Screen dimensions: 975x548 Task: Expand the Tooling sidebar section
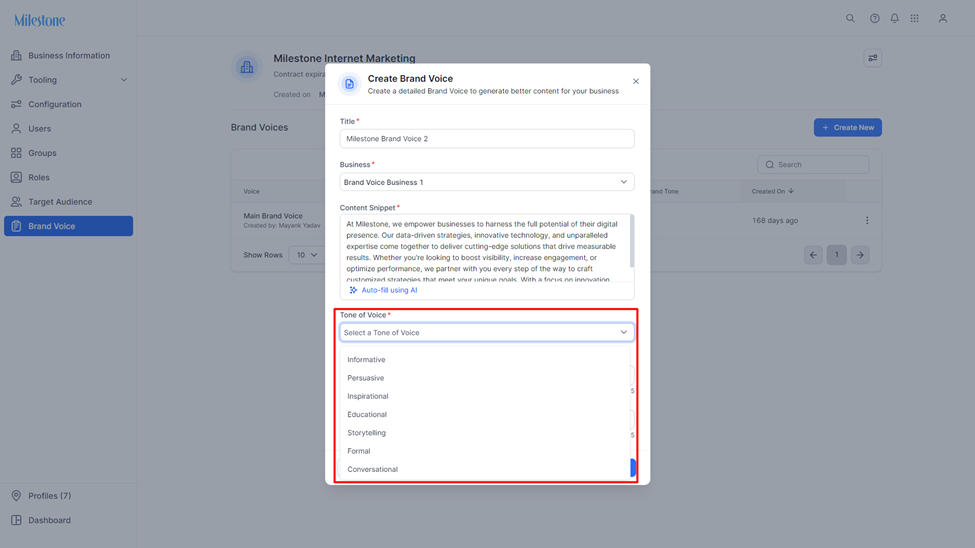tap(68, 80)
